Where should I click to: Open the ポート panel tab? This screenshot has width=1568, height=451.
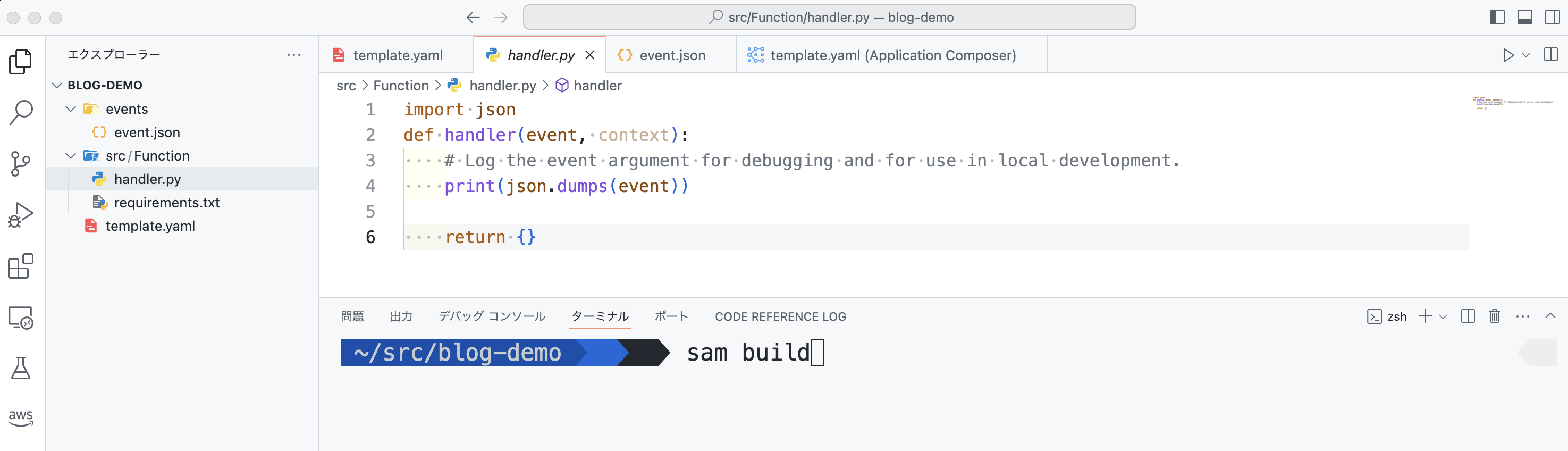coord(671,316)
